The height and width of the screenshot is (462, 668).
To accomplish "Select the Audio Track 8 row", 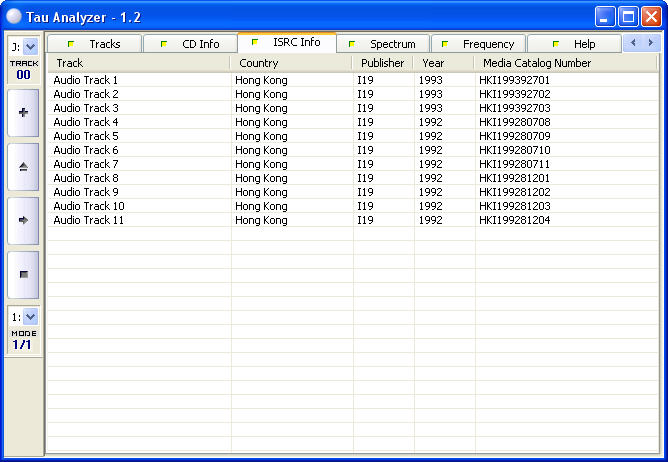I will pos(353,178).
